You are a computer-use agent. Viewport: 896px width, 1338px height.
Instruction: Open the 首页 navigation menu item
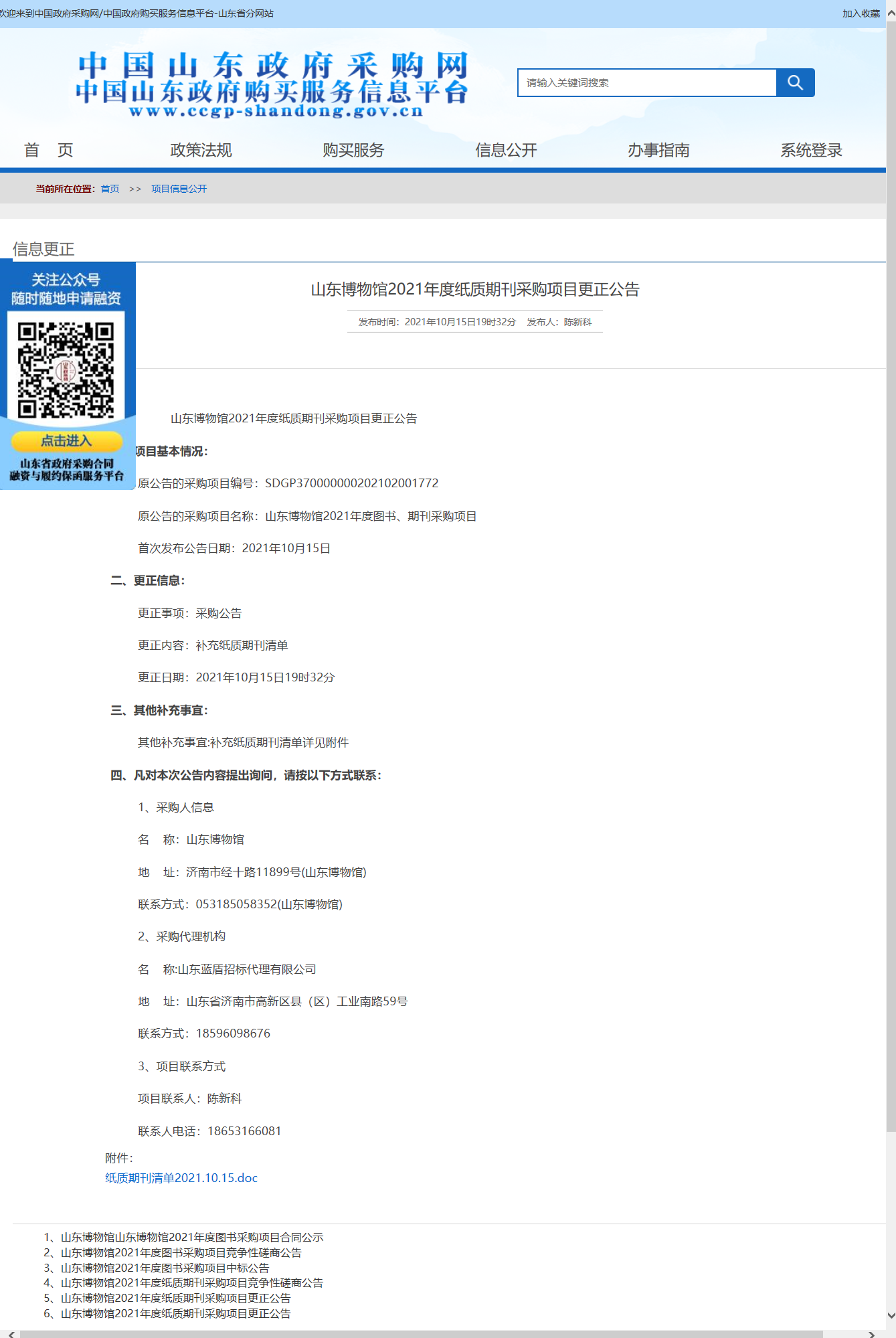(48, 150)
